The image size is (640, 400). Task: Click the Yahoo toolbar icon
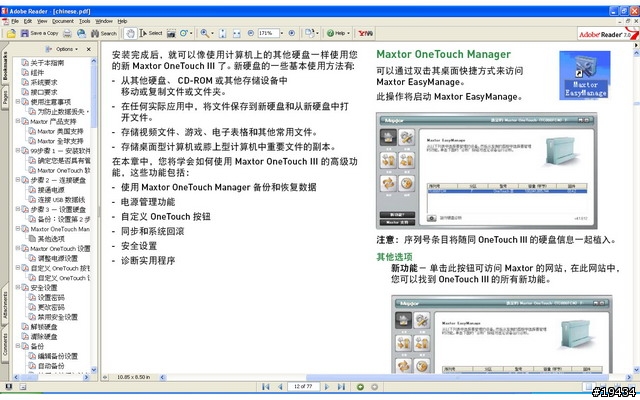coord(365,33)
